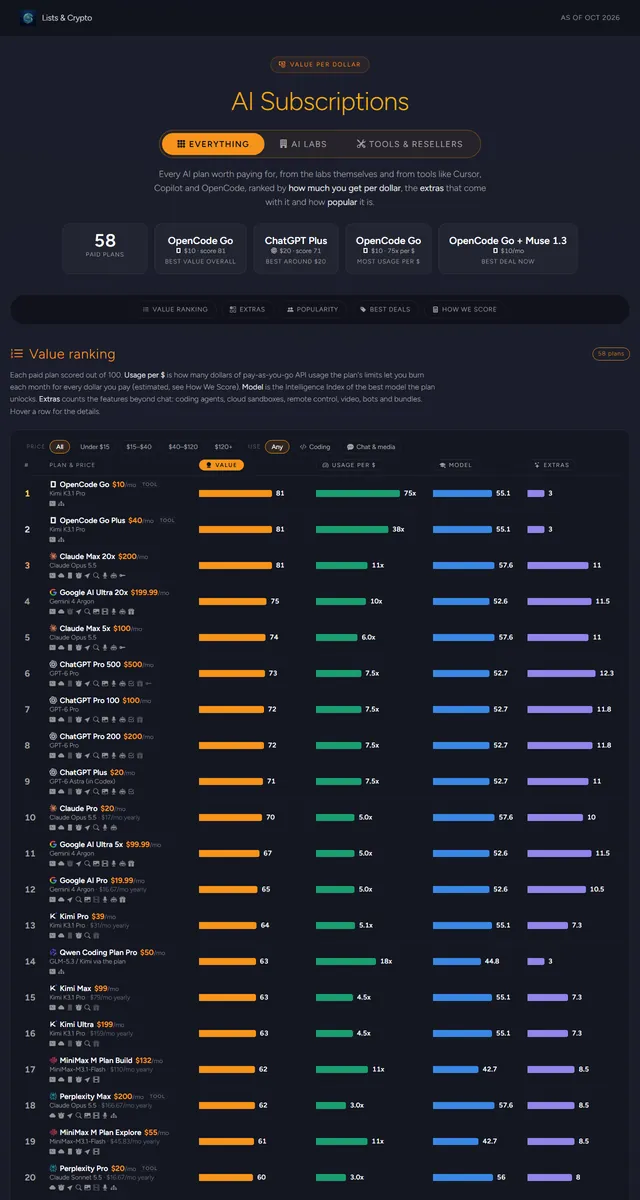The height and width of the screenshot is (1200, 640).
Task: Jump to the Best Deals section
Action: point(385,309)
